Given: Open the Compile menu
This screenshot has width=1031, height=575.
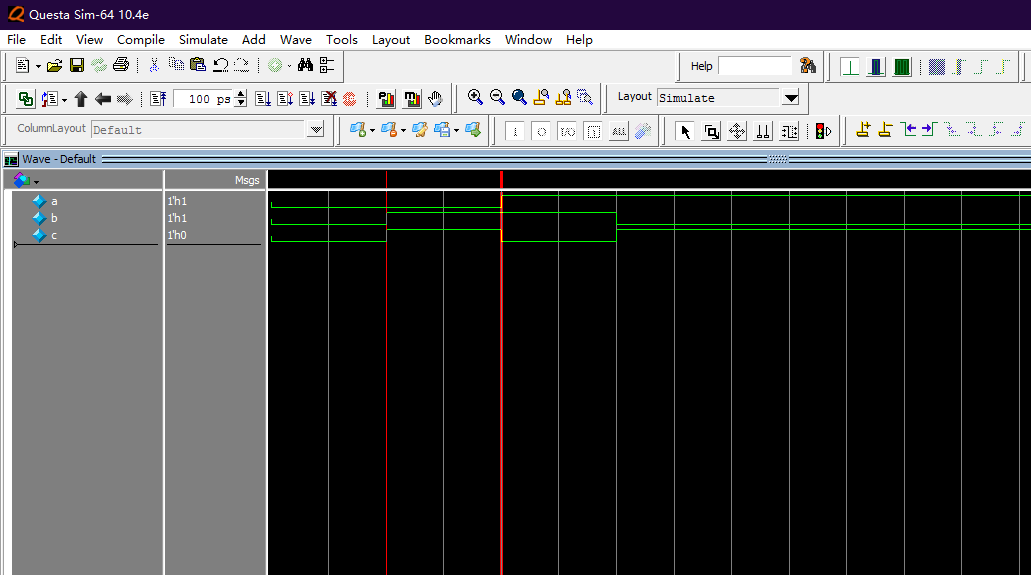Looking at the screenshot, I should point(141,39).
